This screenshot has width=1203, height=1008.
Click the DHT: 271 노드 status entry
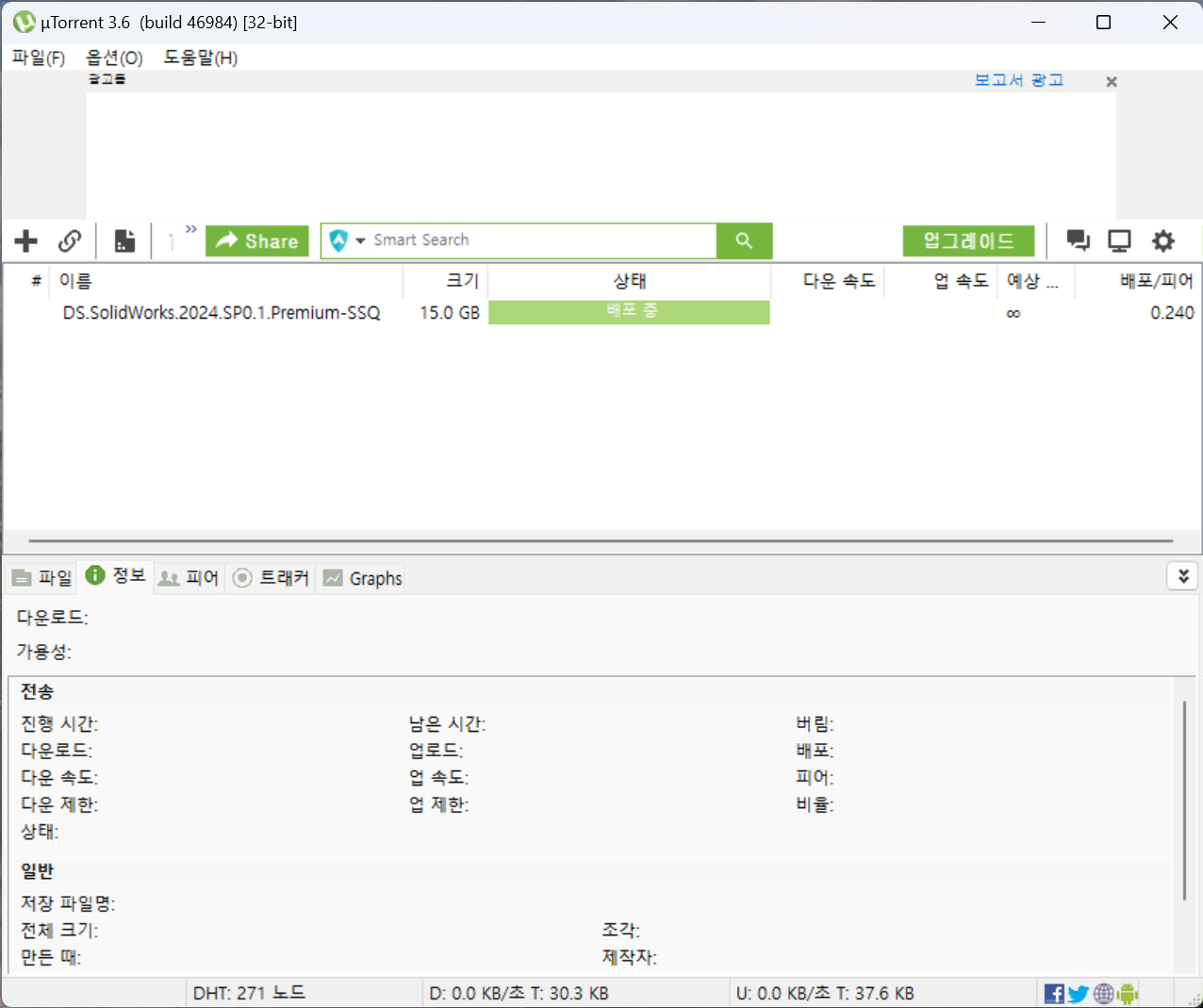point(249,993)
